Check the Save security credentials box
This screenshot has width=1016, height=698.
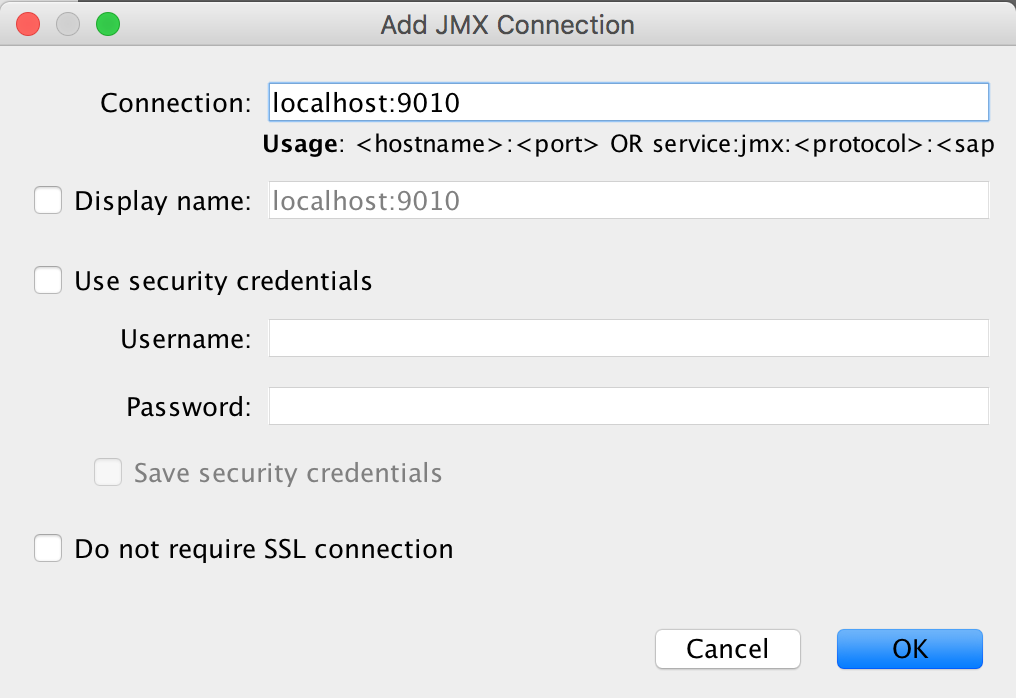pos(108,472)
